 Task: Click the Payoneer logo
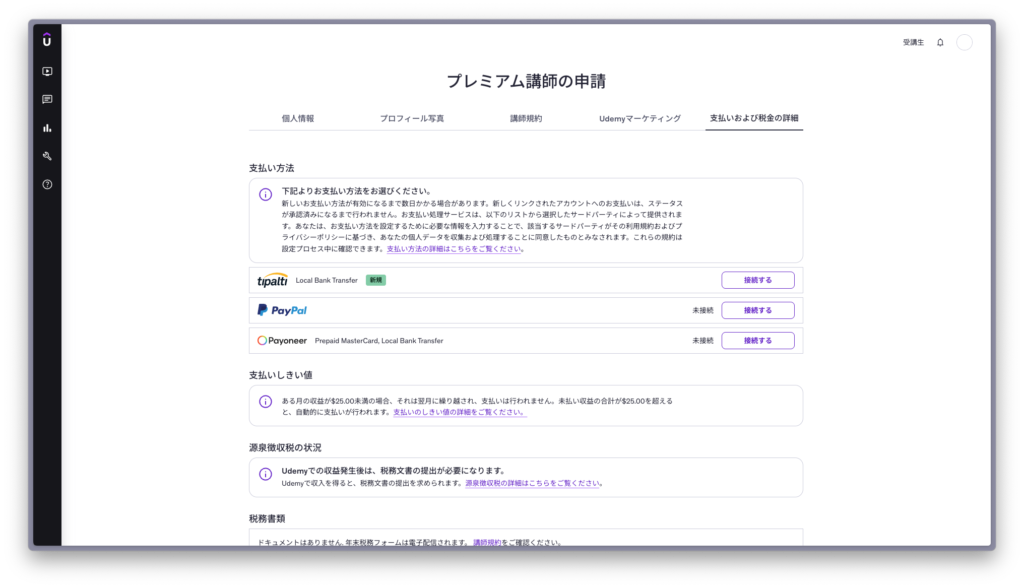pyautogui.click(x=282, y=341)
